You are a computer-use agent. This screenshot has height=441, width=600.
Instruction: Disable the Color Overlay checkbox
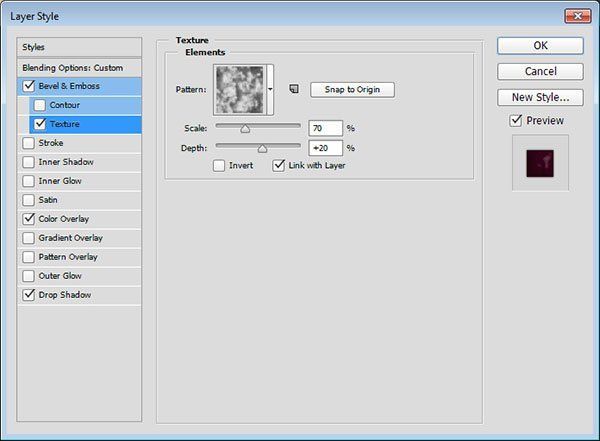pos(28,219)
